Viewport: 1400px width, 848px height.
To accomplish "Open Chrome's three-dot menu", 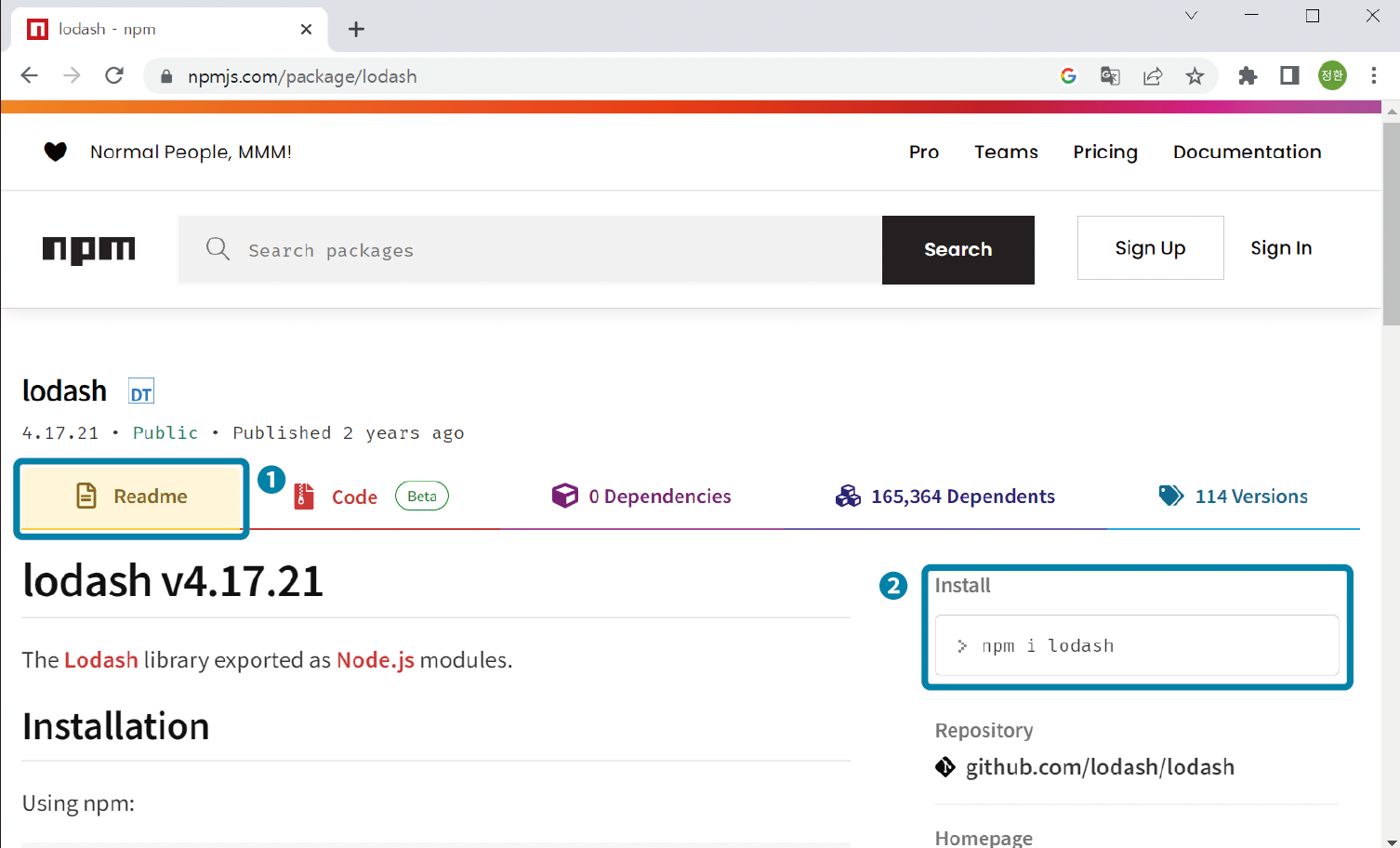I will (x=1374, y=76).
